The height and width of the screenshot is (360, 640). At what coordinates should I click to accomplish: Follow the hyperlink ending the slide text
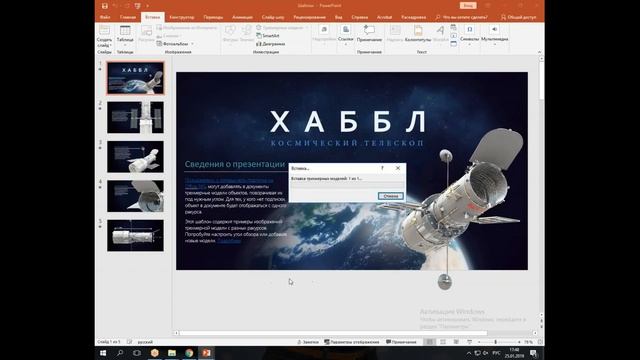(x=229, y=241)
